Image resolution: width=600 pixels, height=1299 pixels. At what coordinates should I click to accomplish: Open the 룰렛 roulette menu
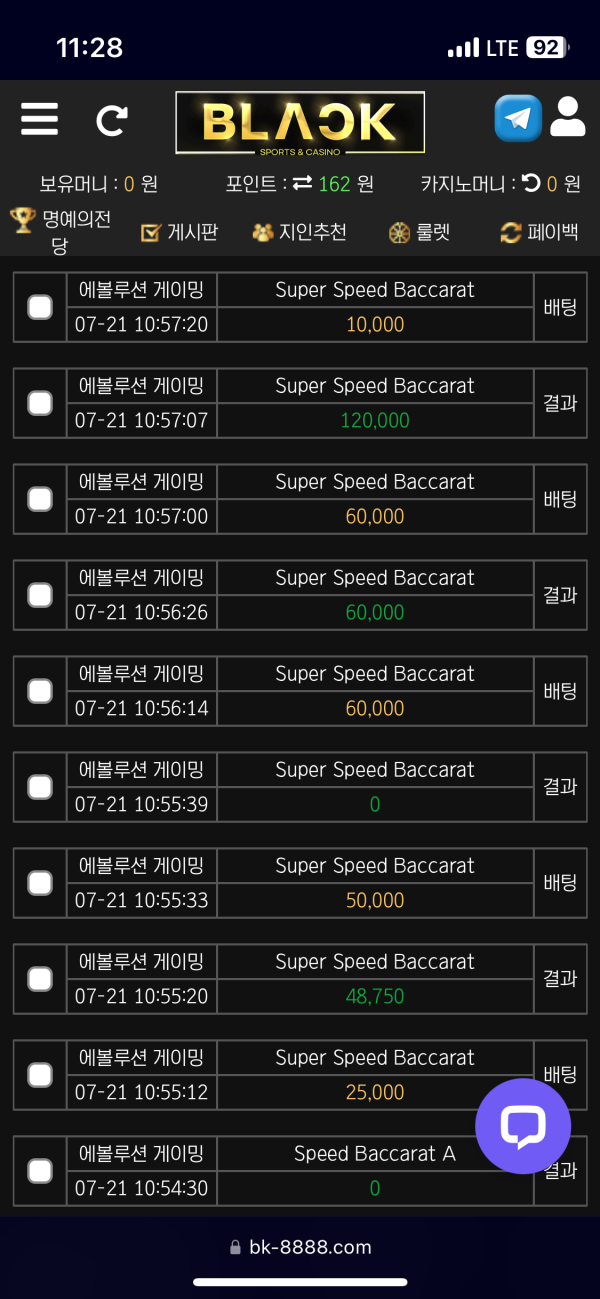[420, 232]
